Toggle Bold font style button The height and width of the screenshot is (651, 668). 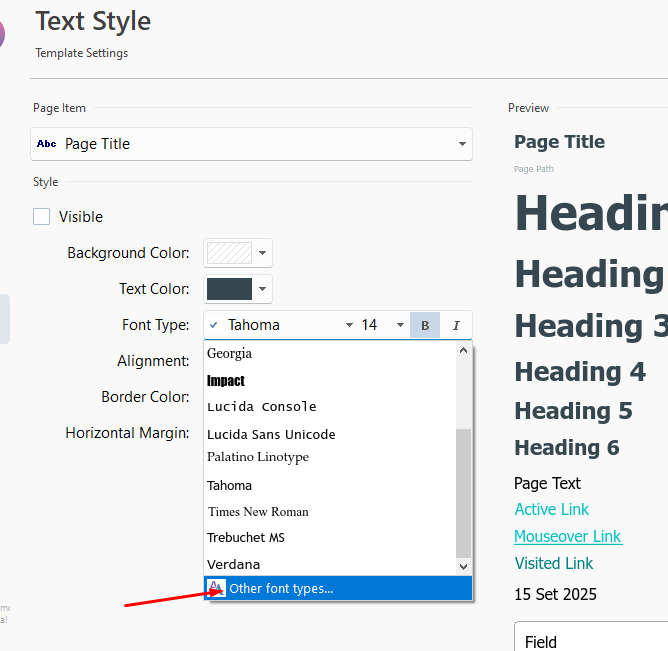pyautogui.click(x=425, y=325)
